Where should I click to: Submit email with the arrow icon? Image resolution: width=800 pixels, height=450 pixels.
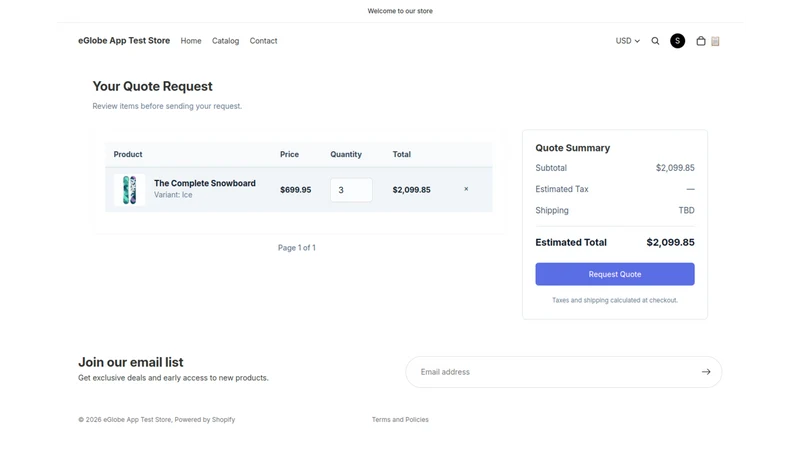click(706, 372)
